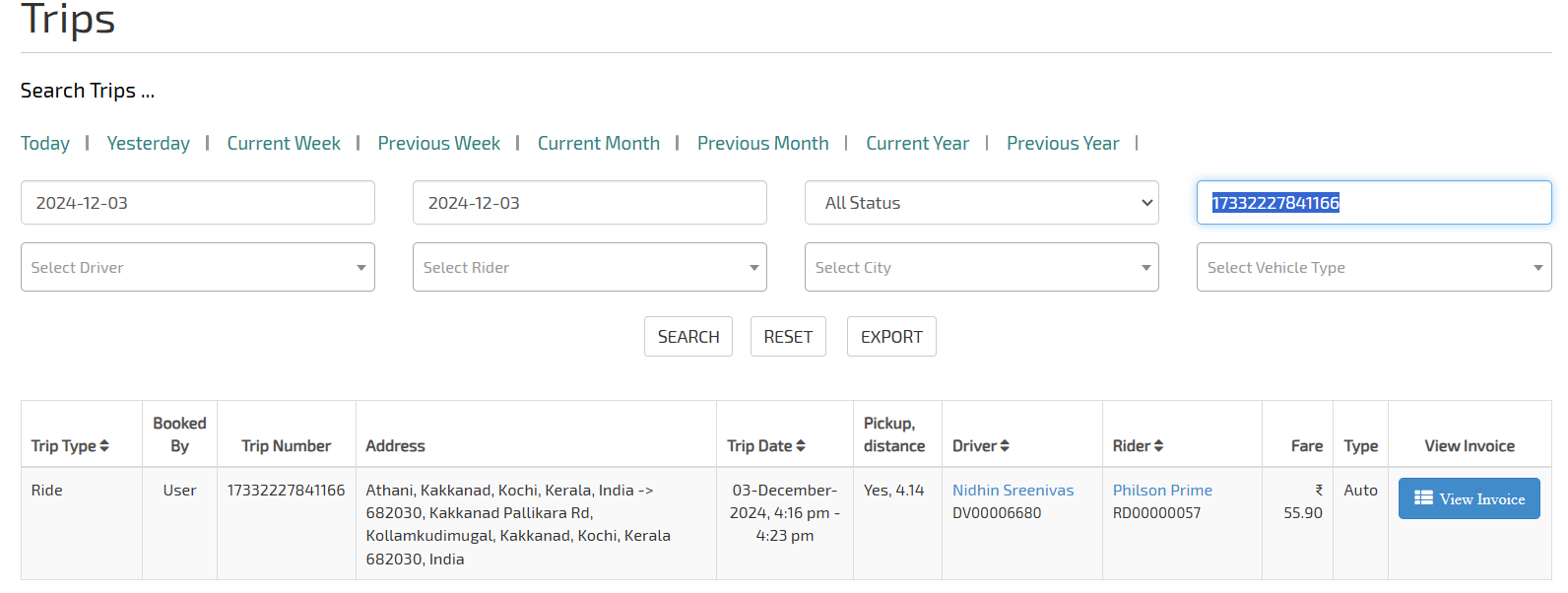
Task: Sort table by Trip Date arrows
Action: [801, 446]
